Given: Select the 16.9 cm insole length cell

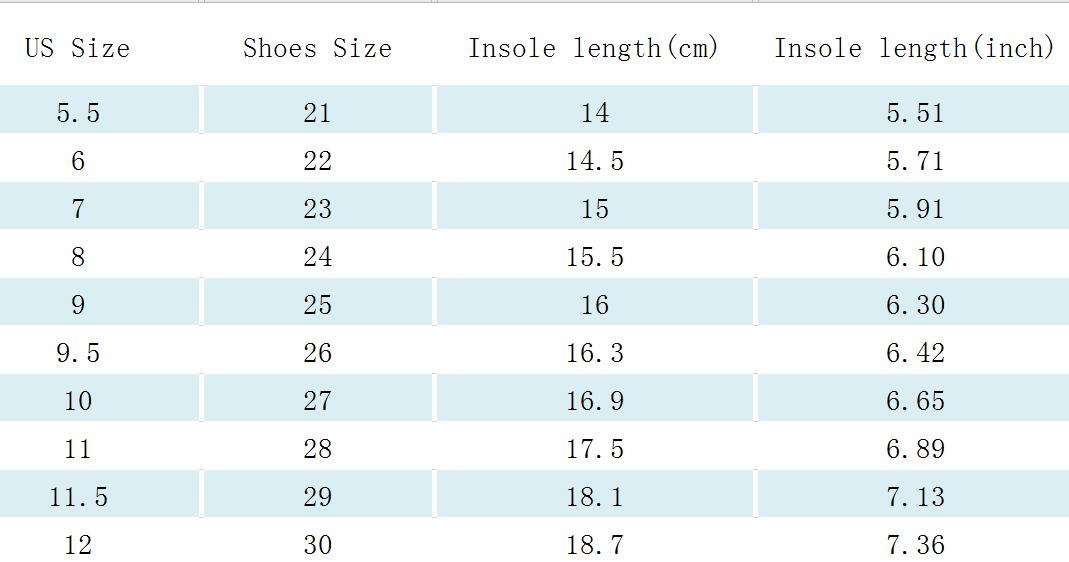Looking at the screenshot, I should (595, 401).
